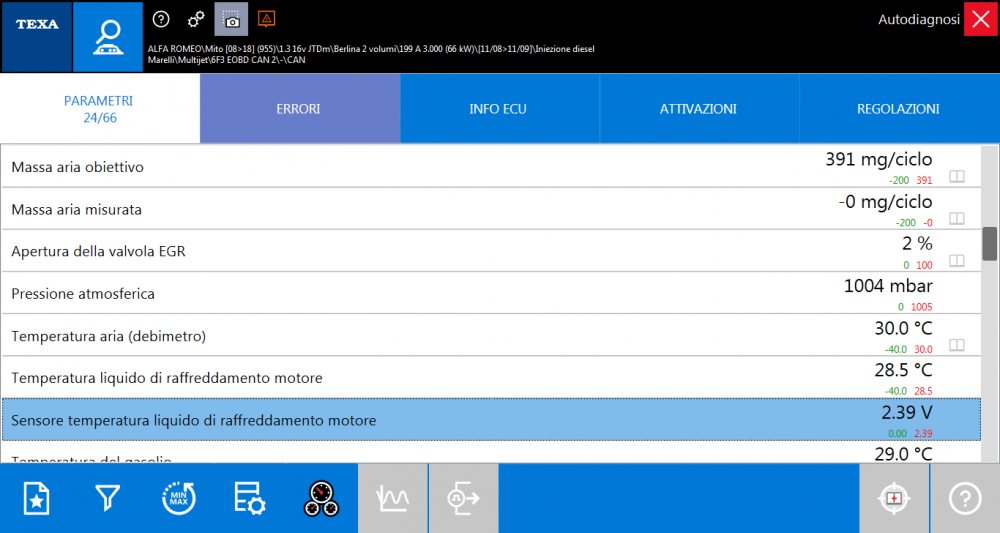Image resolution: width=1000 pixels, height=533 pixels.
Task: Open the INFO ECU tab
Action: tap(499, 108)
